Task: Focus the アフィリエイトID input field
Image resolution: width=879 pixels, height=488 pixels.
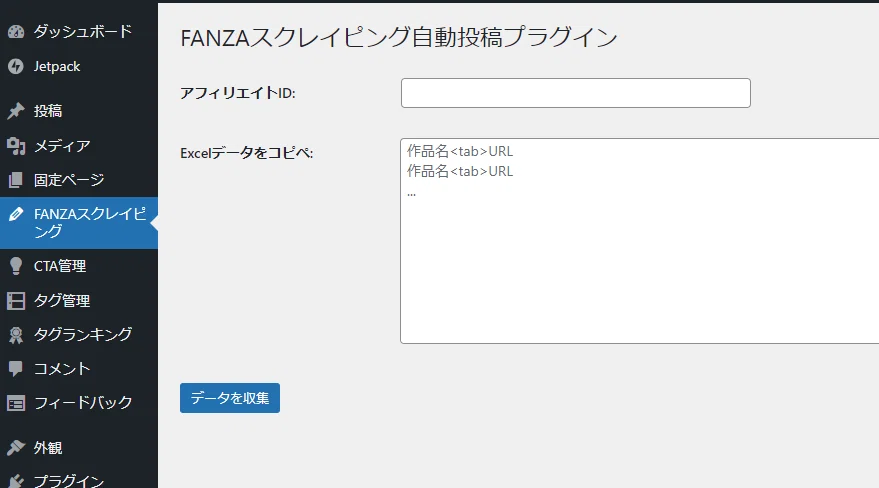Action: (x=576, y=93)
